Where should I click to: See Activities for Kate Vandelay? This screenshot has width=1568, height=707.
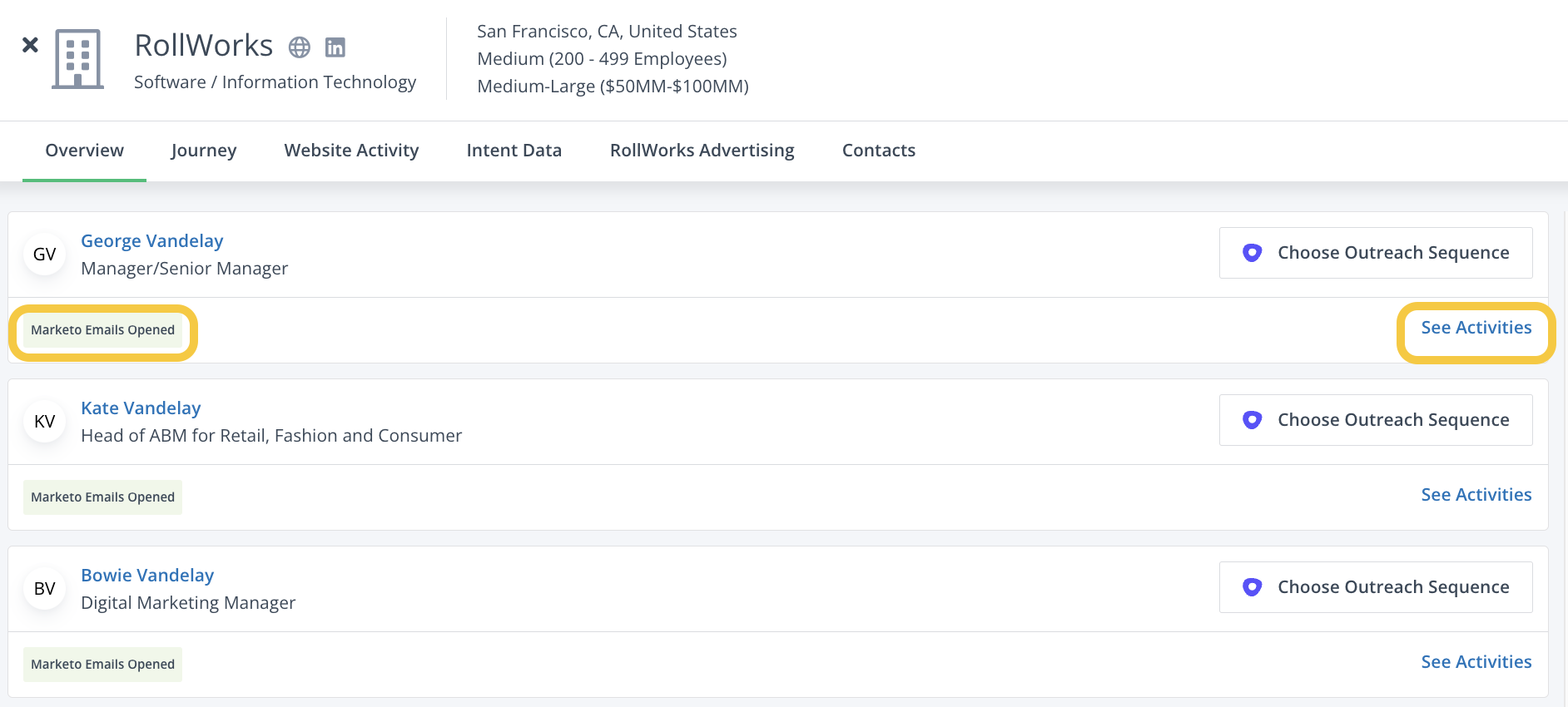[1476, 495]
